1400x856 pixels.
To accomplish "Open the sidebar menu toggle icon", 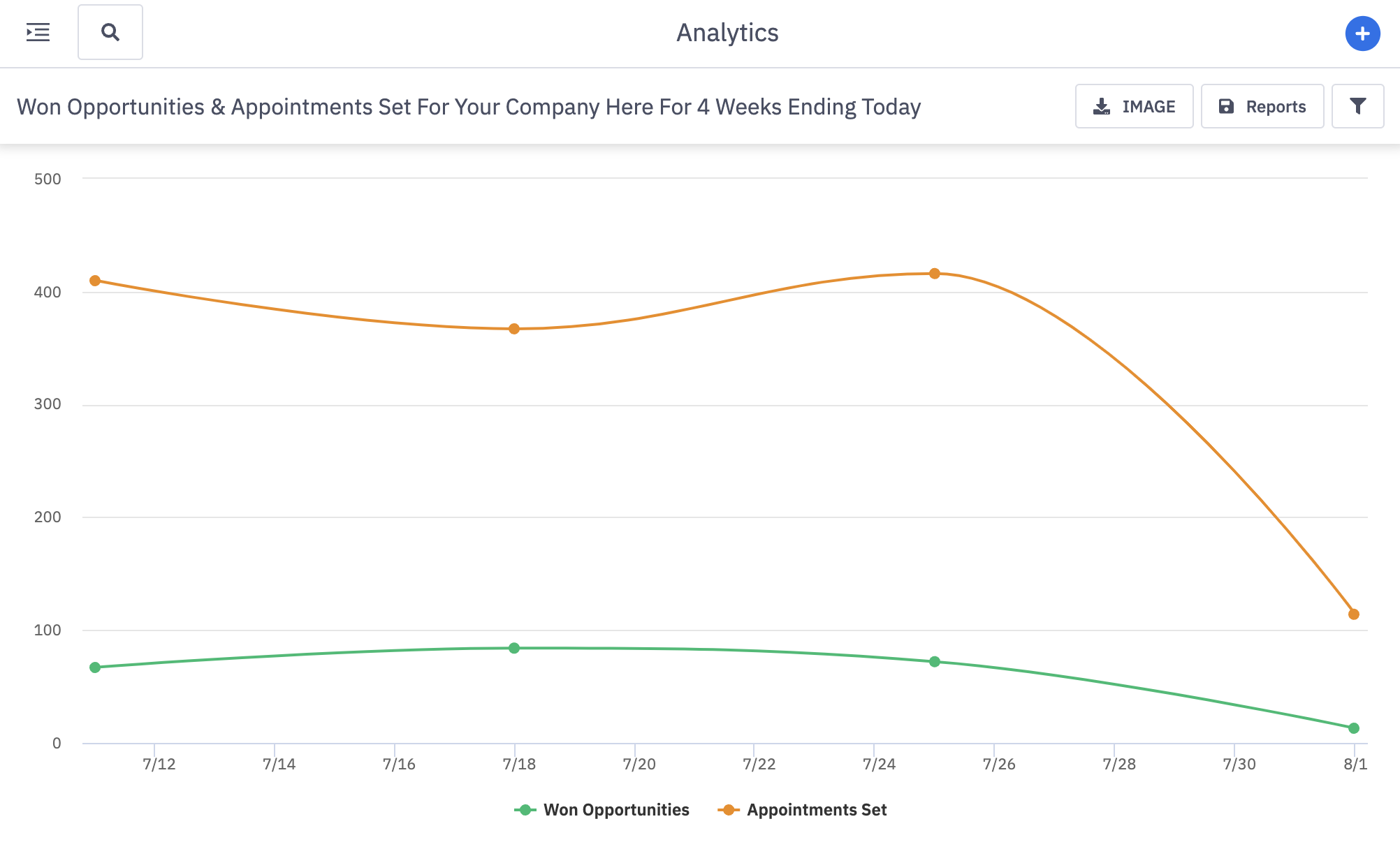I will tap(38, 32).
